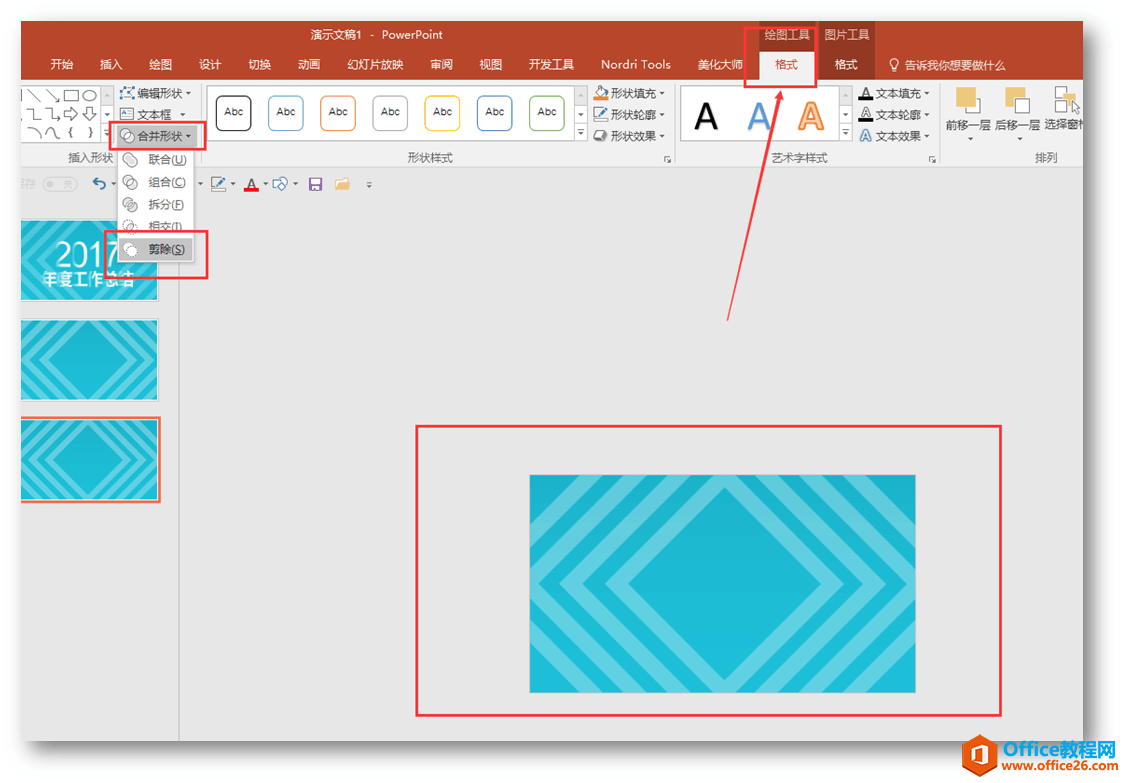Toggle the autosave 关 switch

[60, 184]
